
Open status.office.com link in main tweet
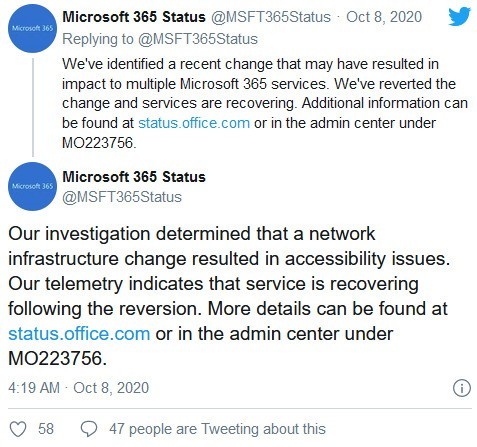pyautogui.click(x=79, y=334)
